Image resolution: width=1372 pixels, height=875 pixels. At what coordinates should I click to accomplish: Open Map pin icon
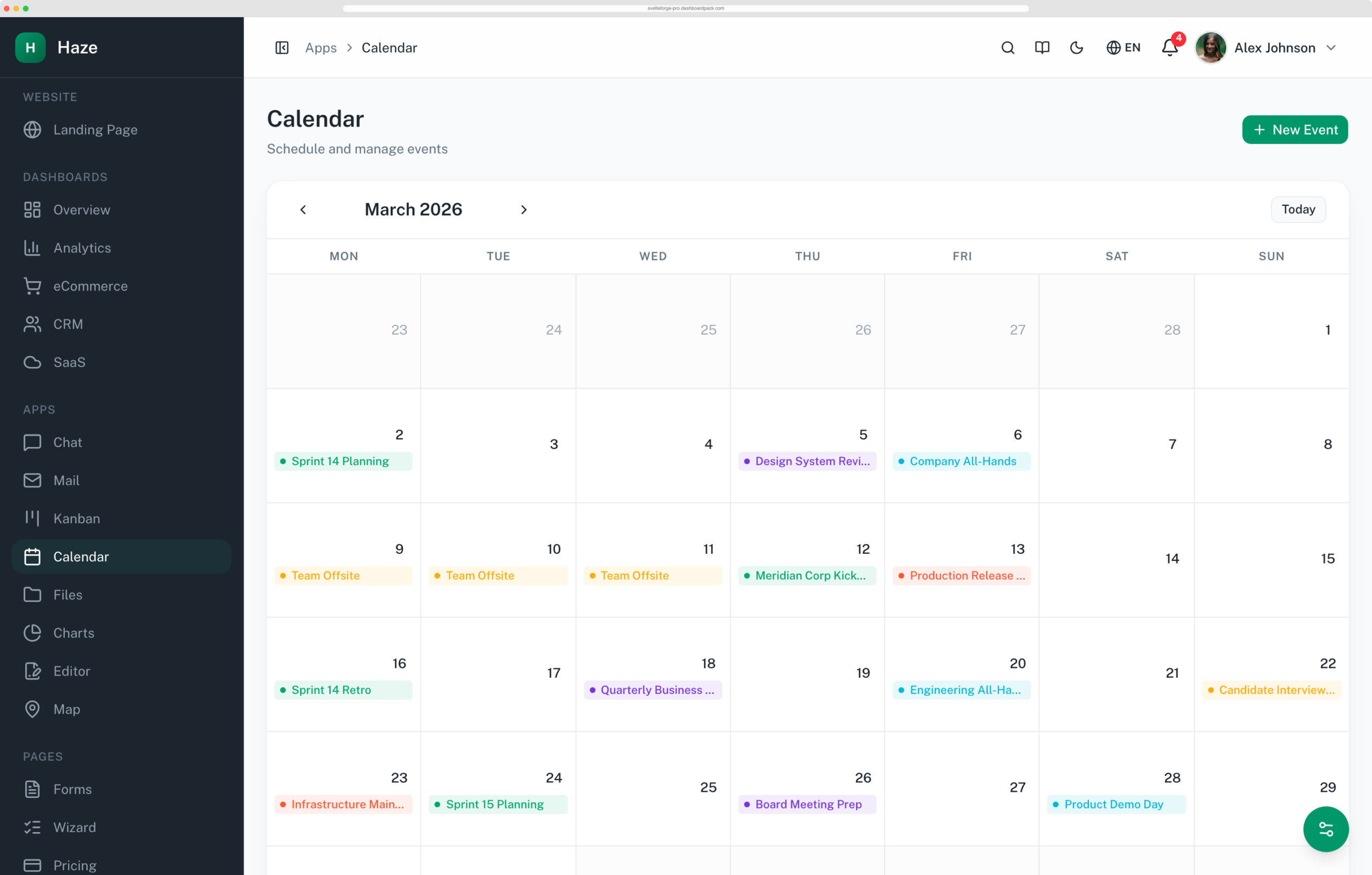pos(33,709)
